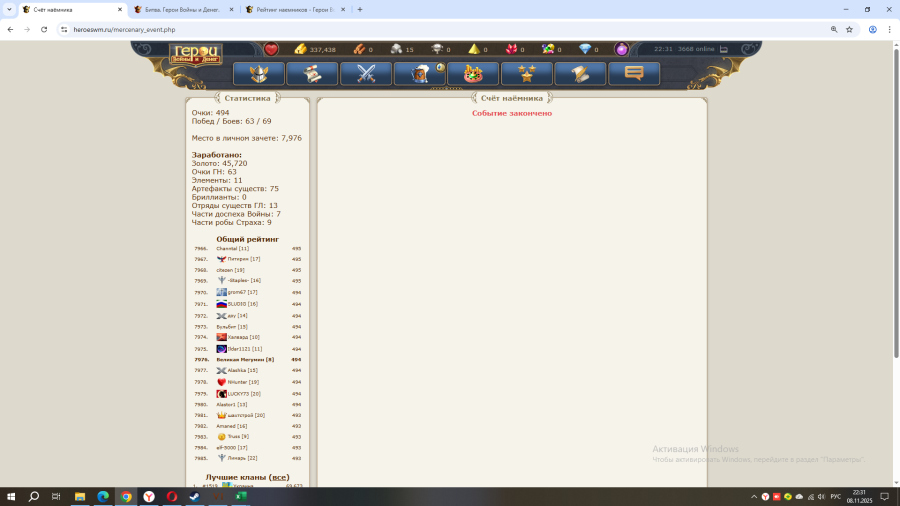Click the purple mana orb icon
Screen dimensions: 900x506
(x=621, y=49)
